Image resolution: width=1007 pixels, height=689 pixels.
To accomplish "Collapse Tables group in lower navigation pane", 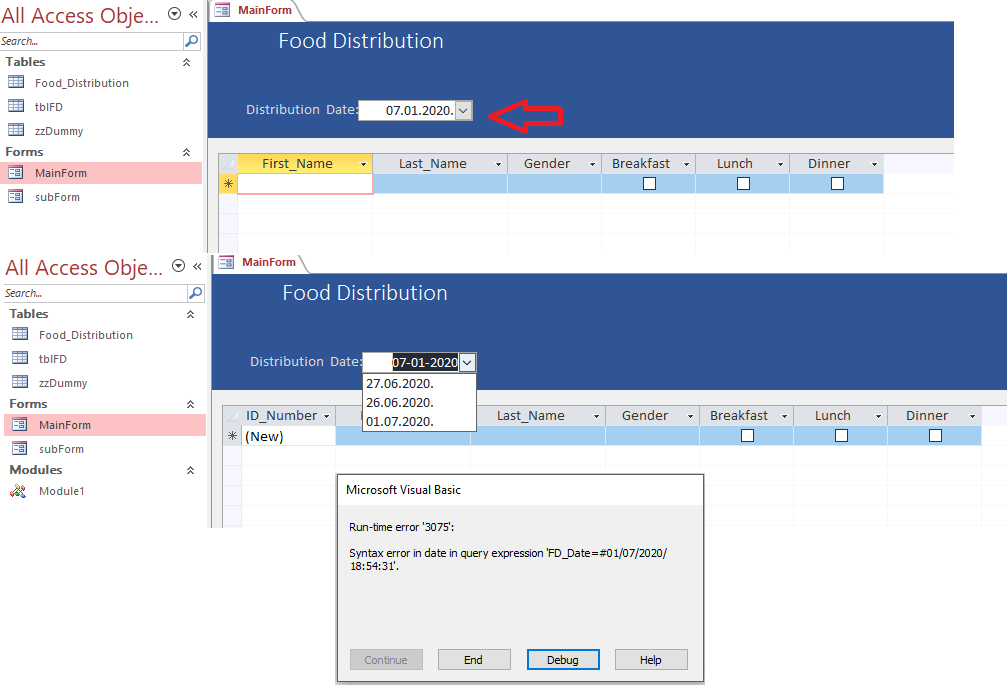I will click(190, 314).
